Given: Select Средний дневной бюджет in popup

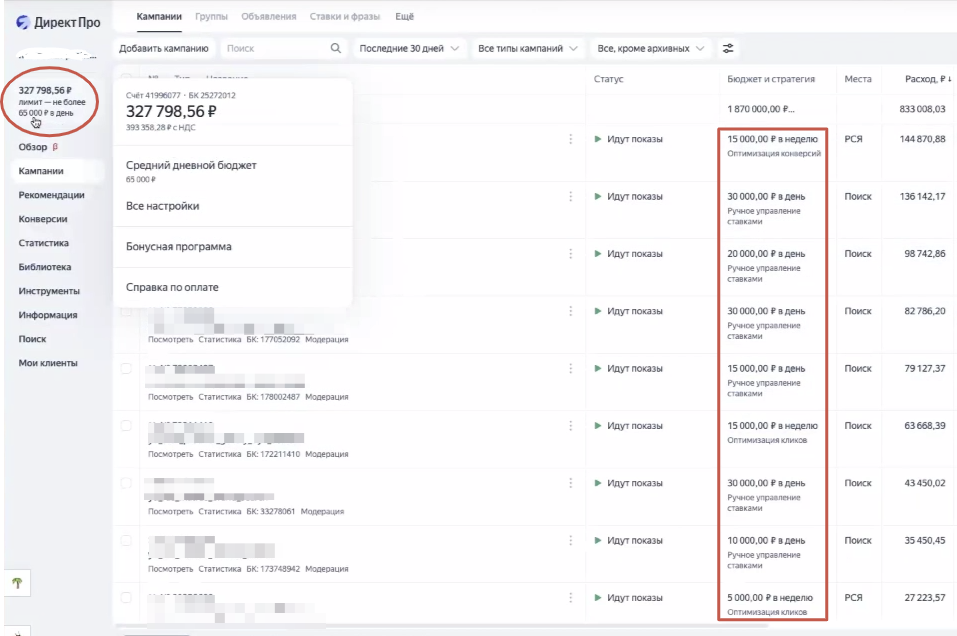Looking at the screenshot, I should click(x=191, y=165).
